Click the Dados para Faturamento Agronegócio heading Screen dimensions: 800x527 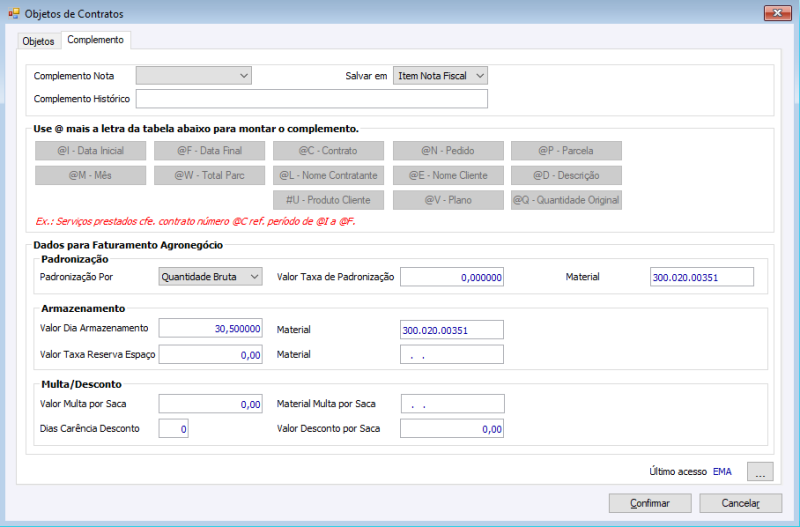[128, 245]
